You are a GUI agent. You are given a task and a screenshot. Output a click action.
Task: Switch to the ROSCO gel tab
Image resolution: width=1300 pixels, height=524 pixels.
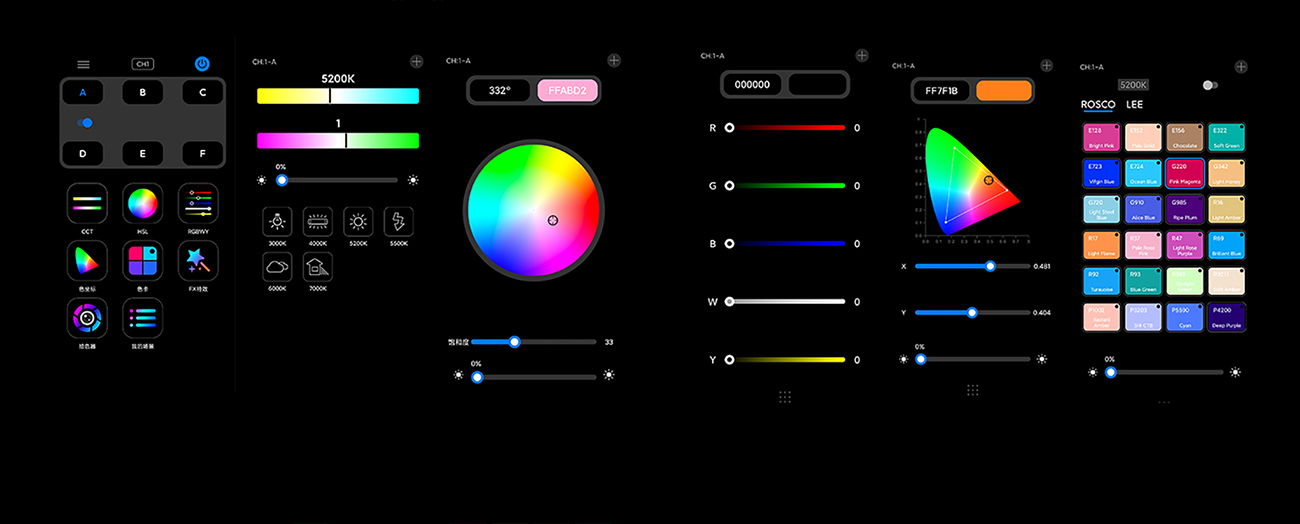click(x=1097, y=104)
